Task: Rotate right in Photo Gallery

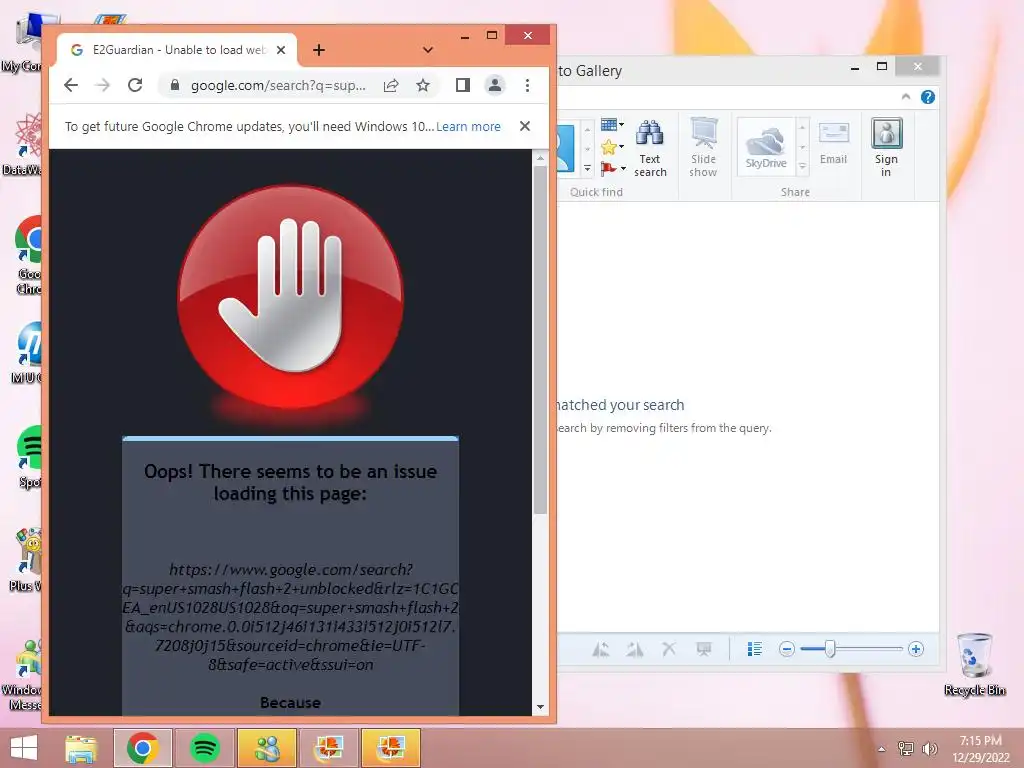Action: (x=635, y=649)
